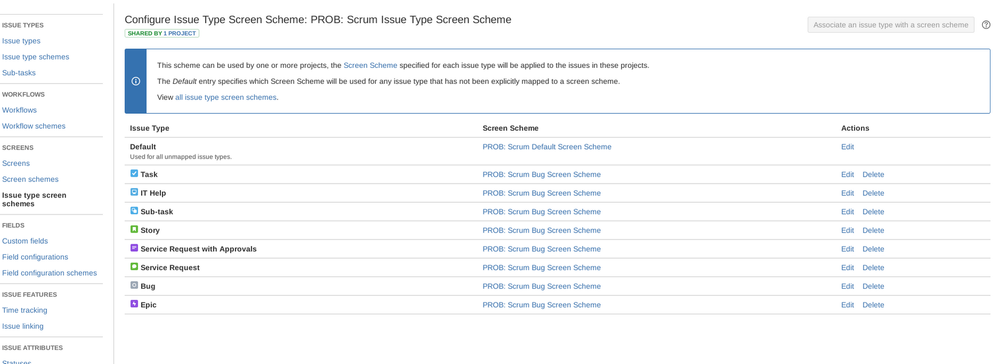Delete the Task mapping

point(873,174)
